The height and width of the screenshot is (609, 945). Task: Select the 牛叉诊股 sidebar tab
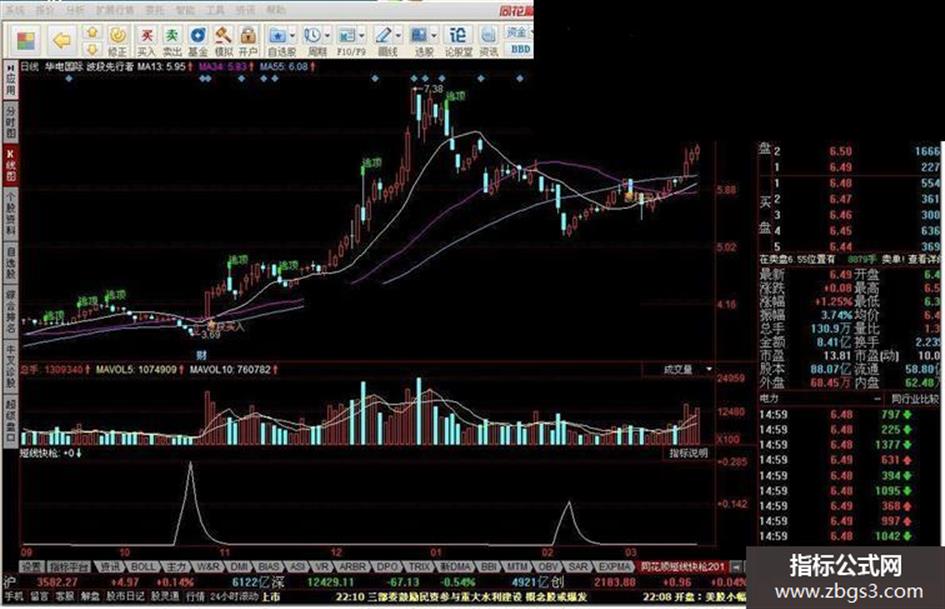pos(10,366)
